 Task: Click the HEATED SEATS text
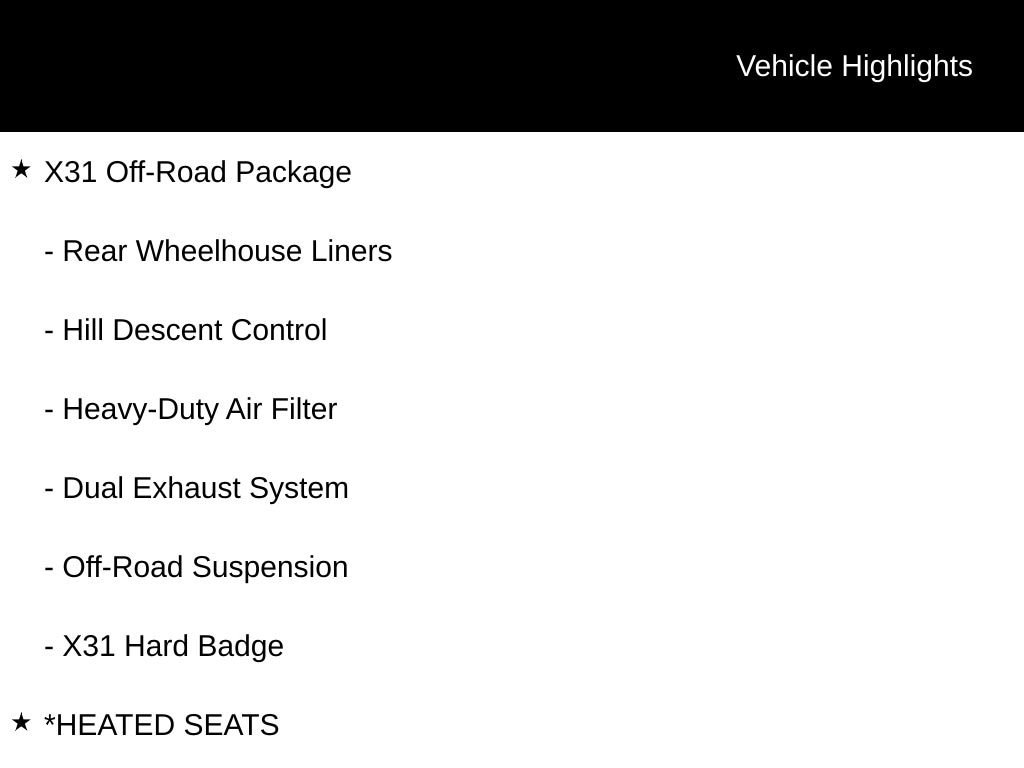click(x=168, y=725)
